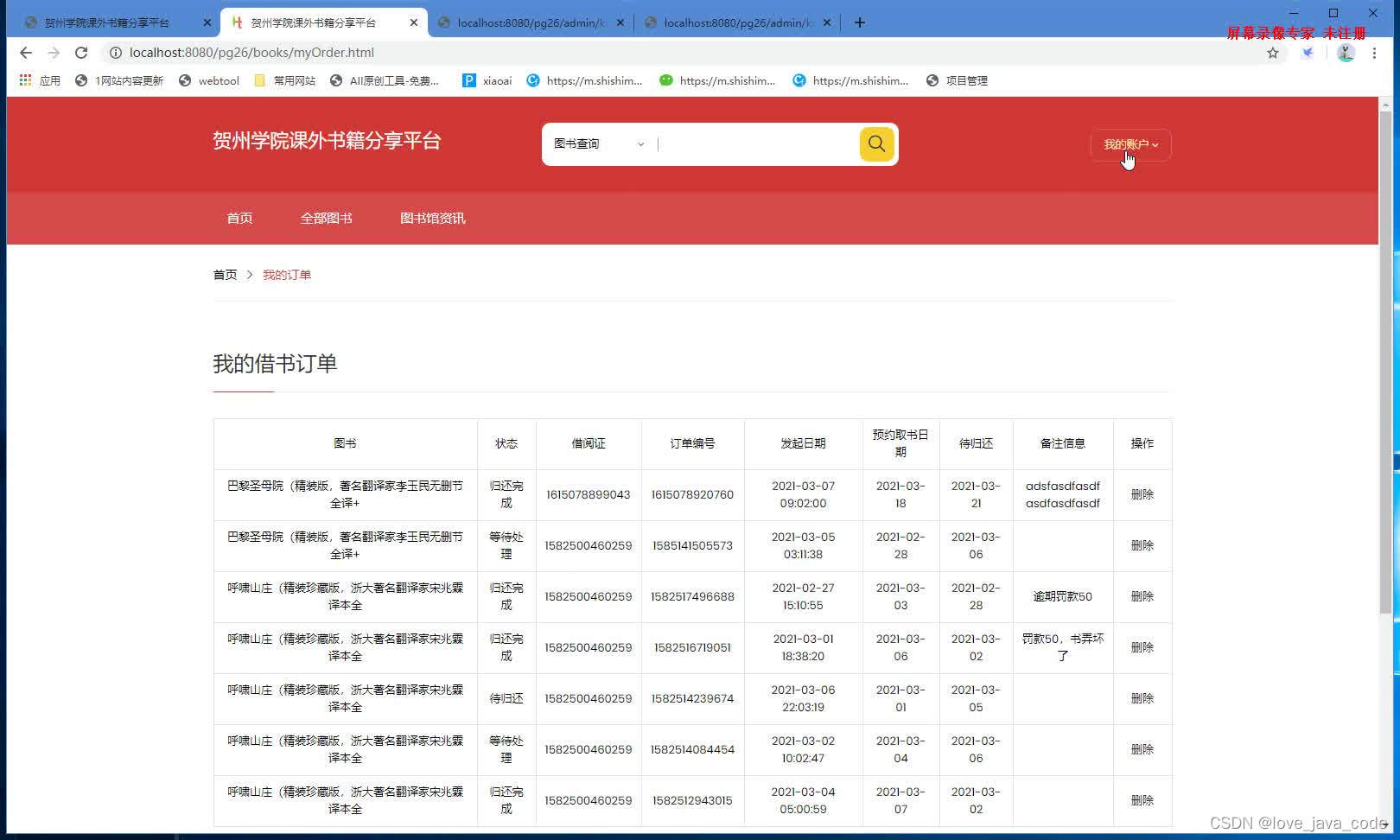Delete order 1582514084454
This screenshot has height=840, width=1400.
pyautogui.click(x=1142, y=749)
